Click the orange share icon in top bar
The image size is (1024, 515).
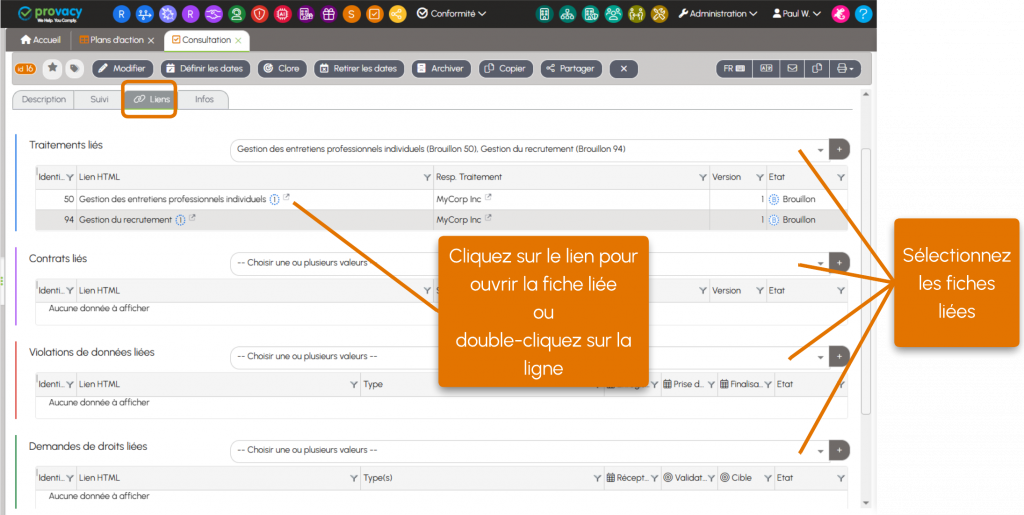[398, 14]
